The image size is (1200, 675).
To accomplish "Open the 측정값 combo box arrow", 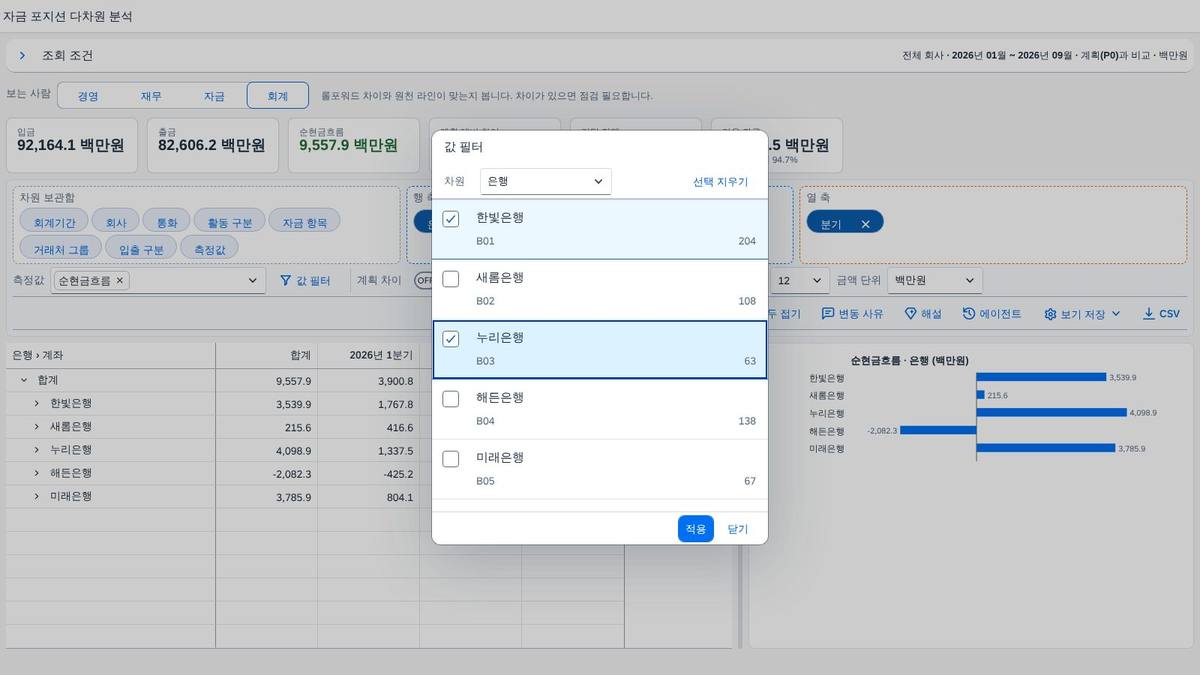I will (x=253, y=281).
